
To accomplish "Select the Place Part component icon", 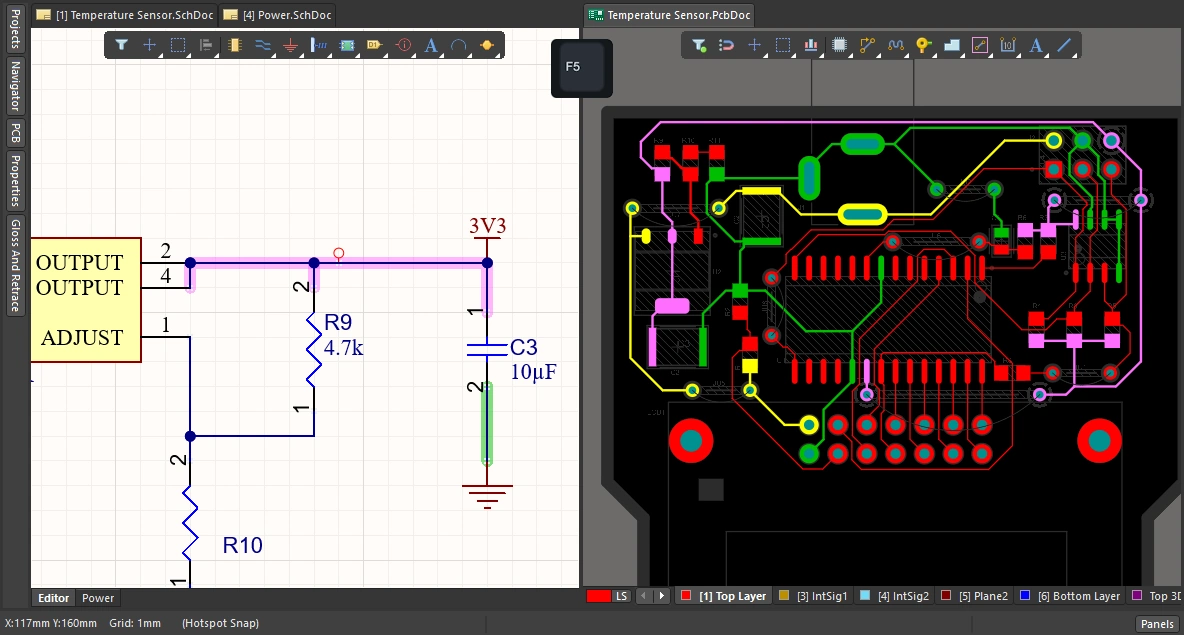I will point(234,45).
